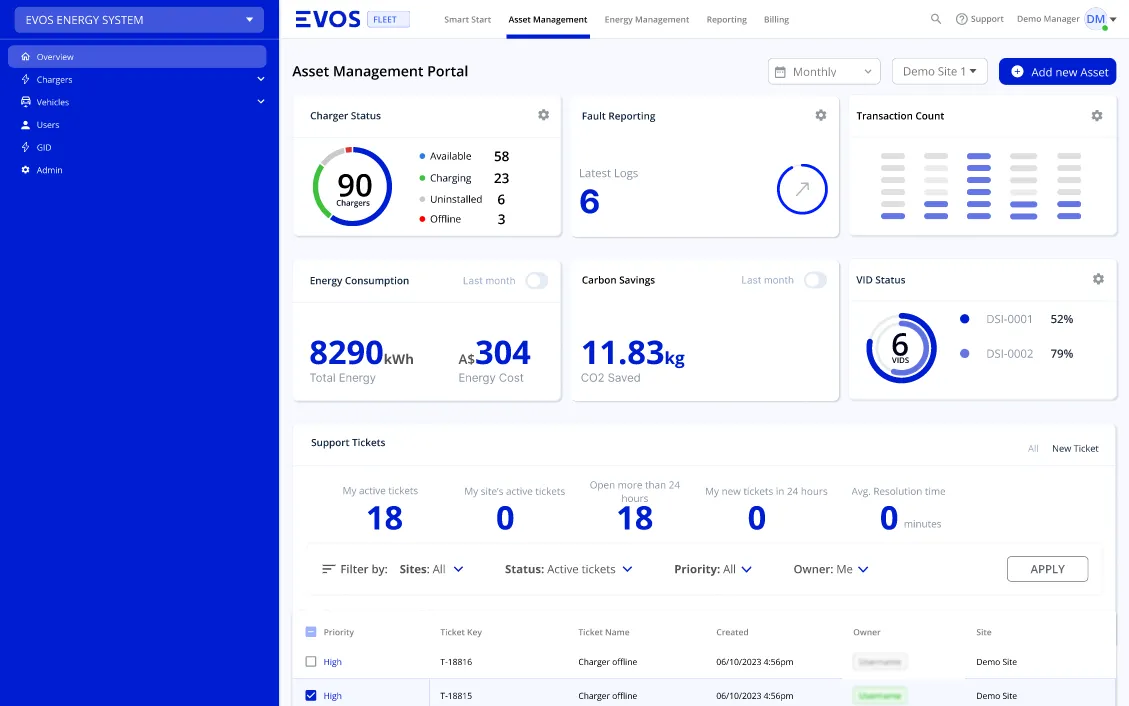Click the Fault Reporting arrow circle icon

pos(802,188)
